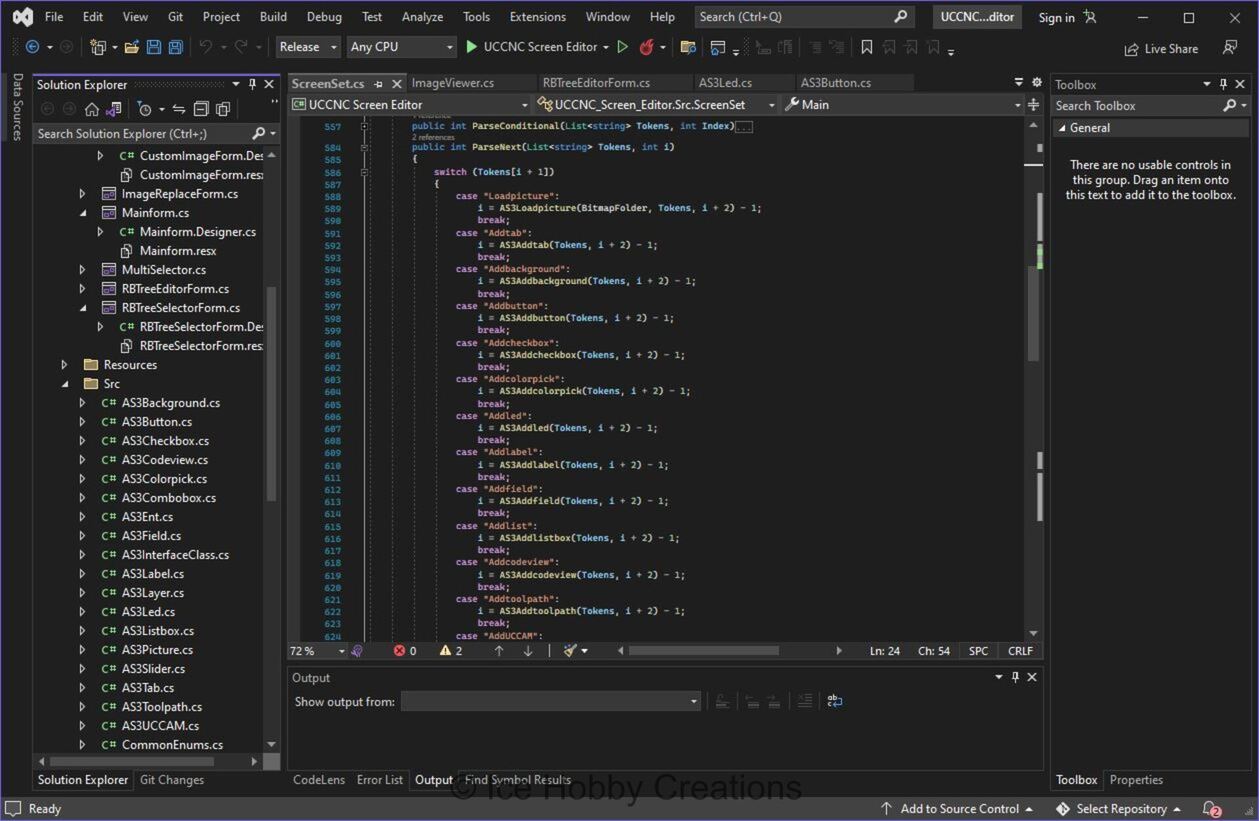The image size is (1259, 821).
Task: Open the notifications bell in status bar
Action: click(1211, 809)
